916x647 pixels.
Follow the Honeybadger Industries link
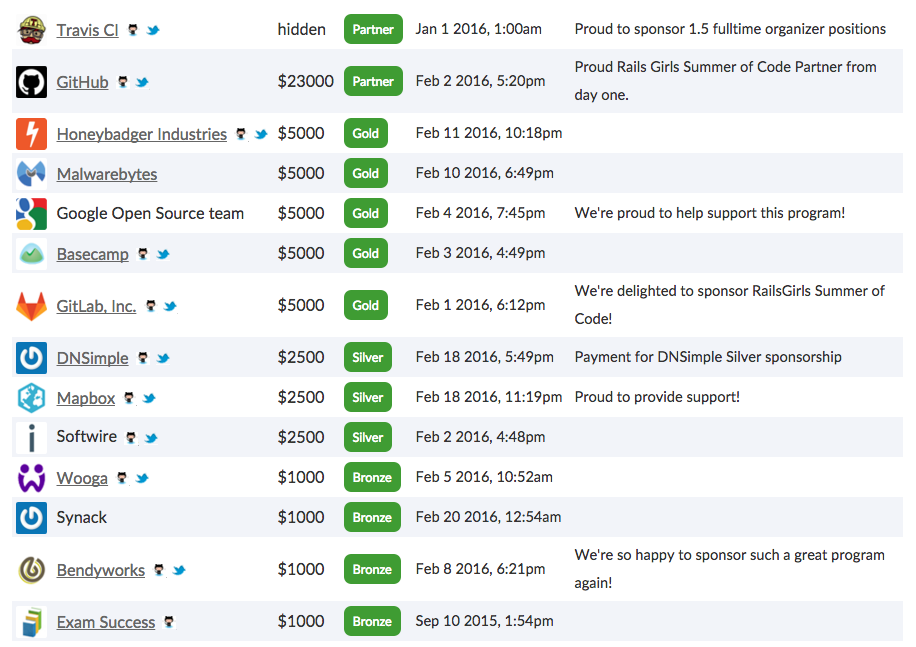[142, 134]
